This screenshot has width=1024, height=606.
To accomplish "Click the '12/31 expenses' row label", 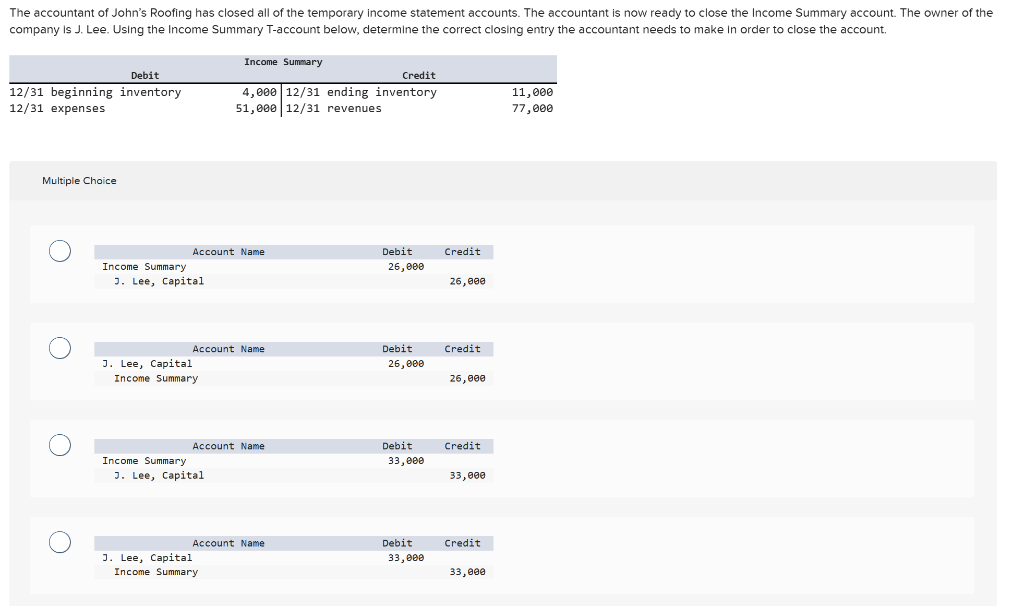I will click(x=57, y=108).
